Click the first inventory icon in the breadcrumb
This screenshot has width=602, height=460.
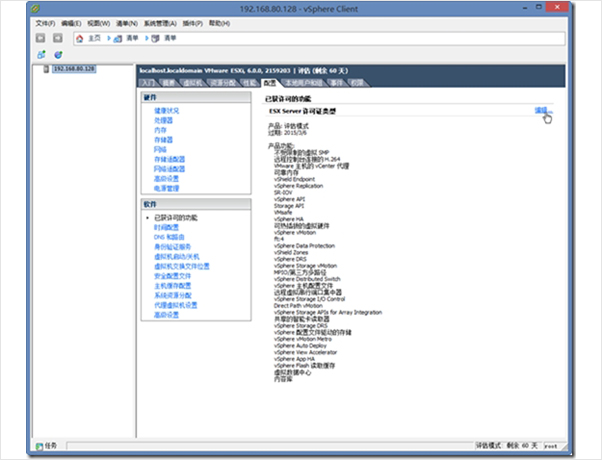click(x=118, y=38)
